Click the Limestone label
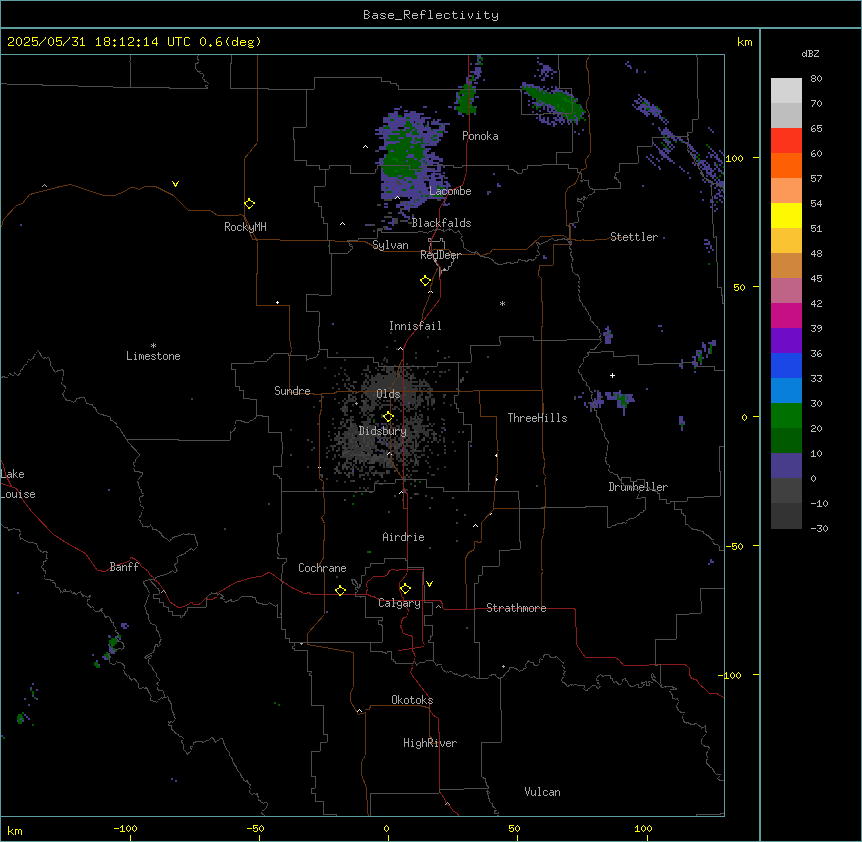 (153, 356)
